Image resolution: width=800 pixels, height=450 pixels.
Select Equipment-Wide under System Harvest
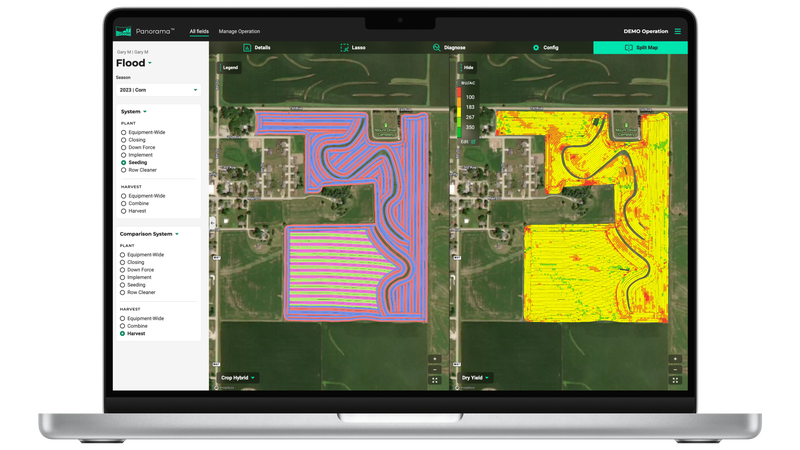click(x=143, y=196)
